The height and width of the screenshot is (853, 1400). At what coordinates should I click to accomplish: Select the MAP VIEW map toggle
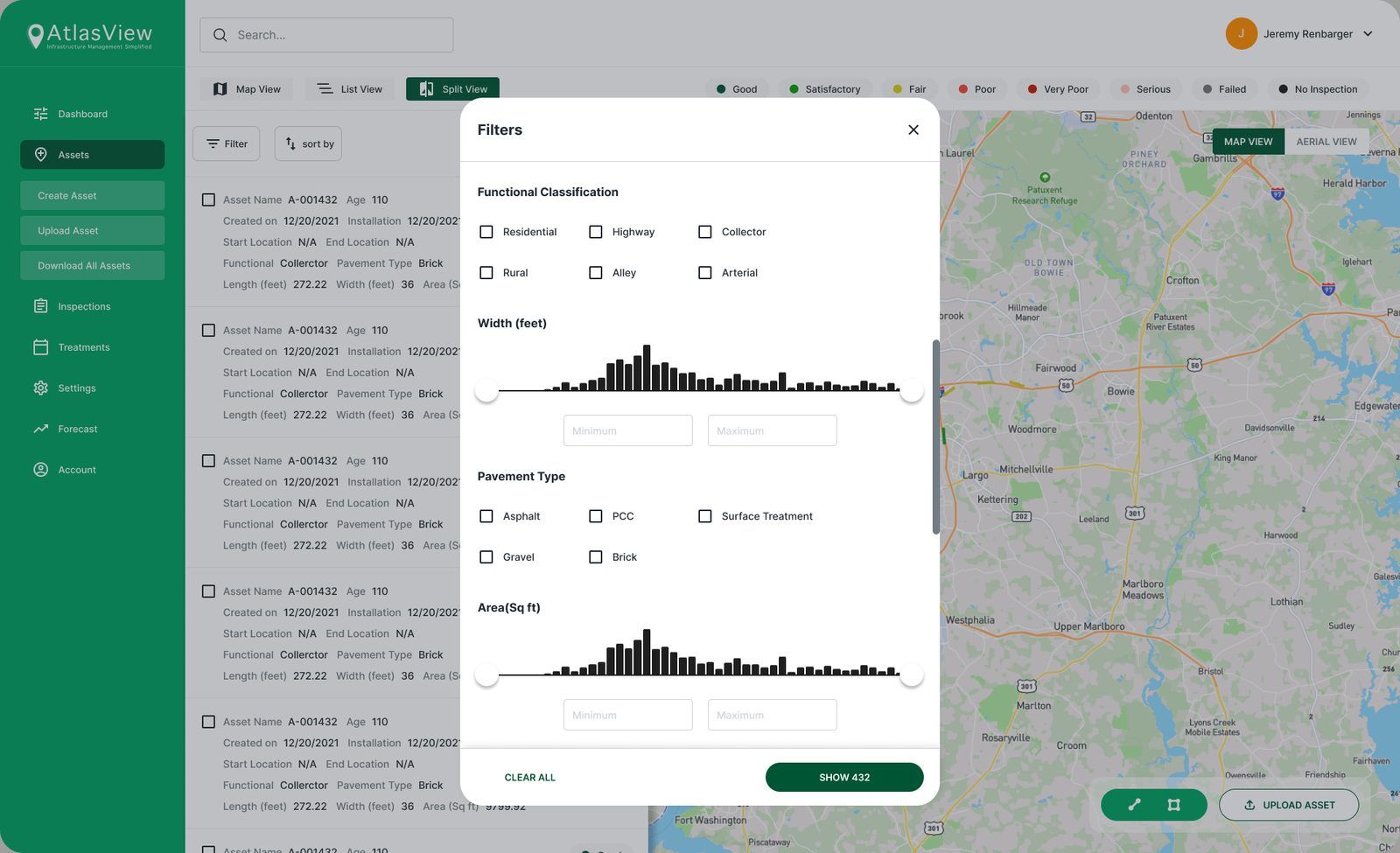(x=1248, y=142)
